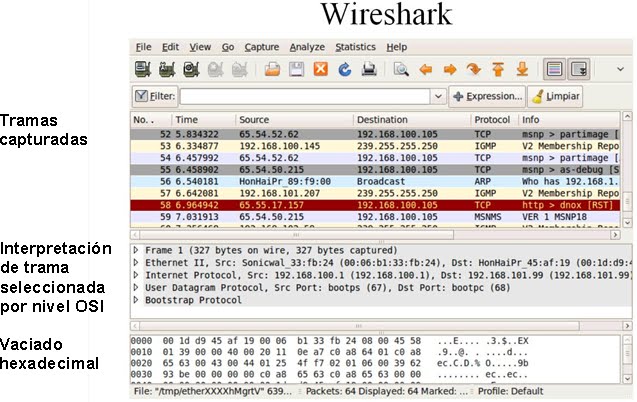637x402 pixels.
Task: Sort by Source column header
Action: pyautogui.click(x=294, y=120)
